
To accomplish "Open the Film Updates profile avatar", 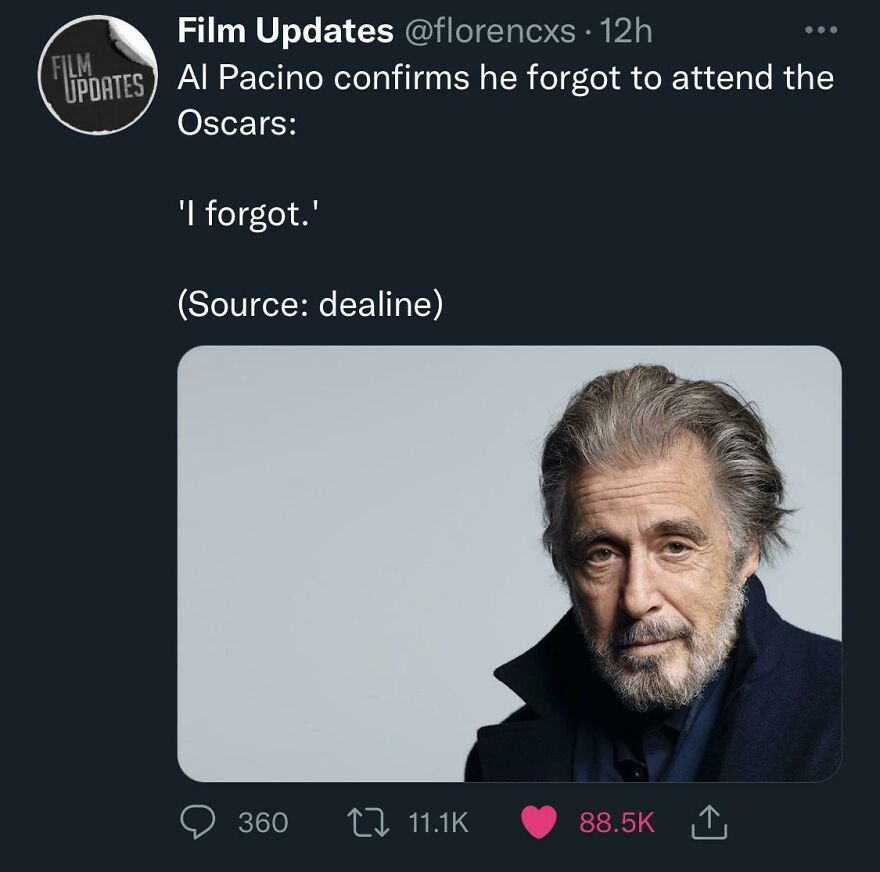I will coord(95,75).
